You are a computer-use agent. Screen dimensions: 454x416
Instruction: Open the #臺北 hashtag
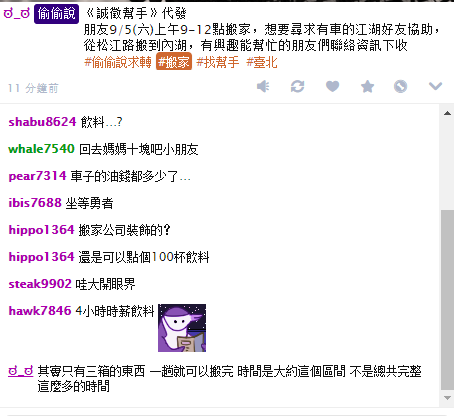pyautogui.click(x=262, y=62)
